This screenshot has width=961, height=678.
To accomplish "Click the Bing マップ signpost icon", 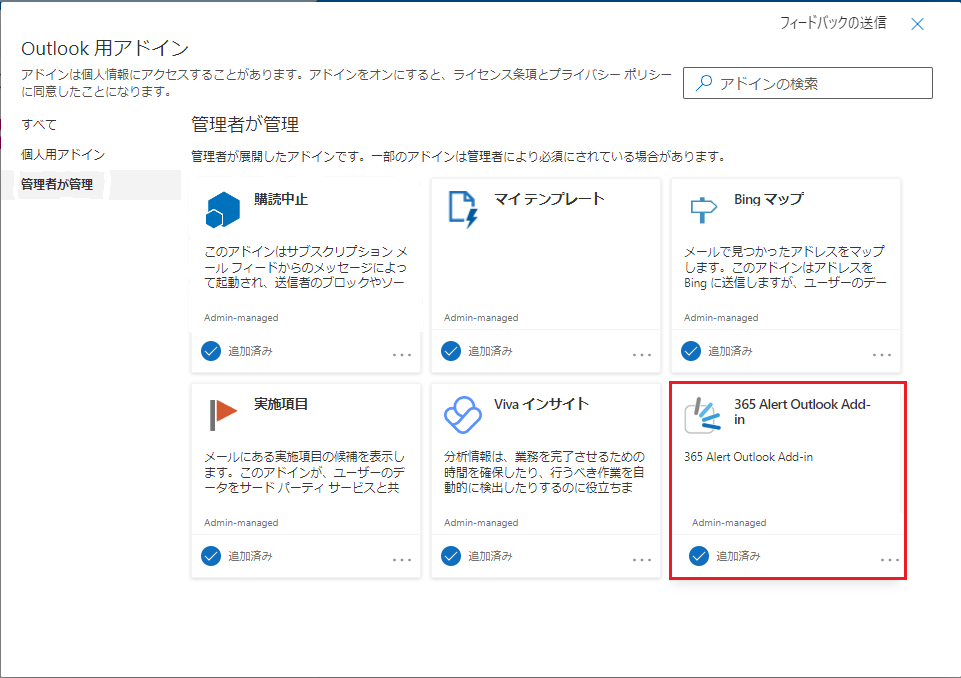I will (x=703, y=208).
